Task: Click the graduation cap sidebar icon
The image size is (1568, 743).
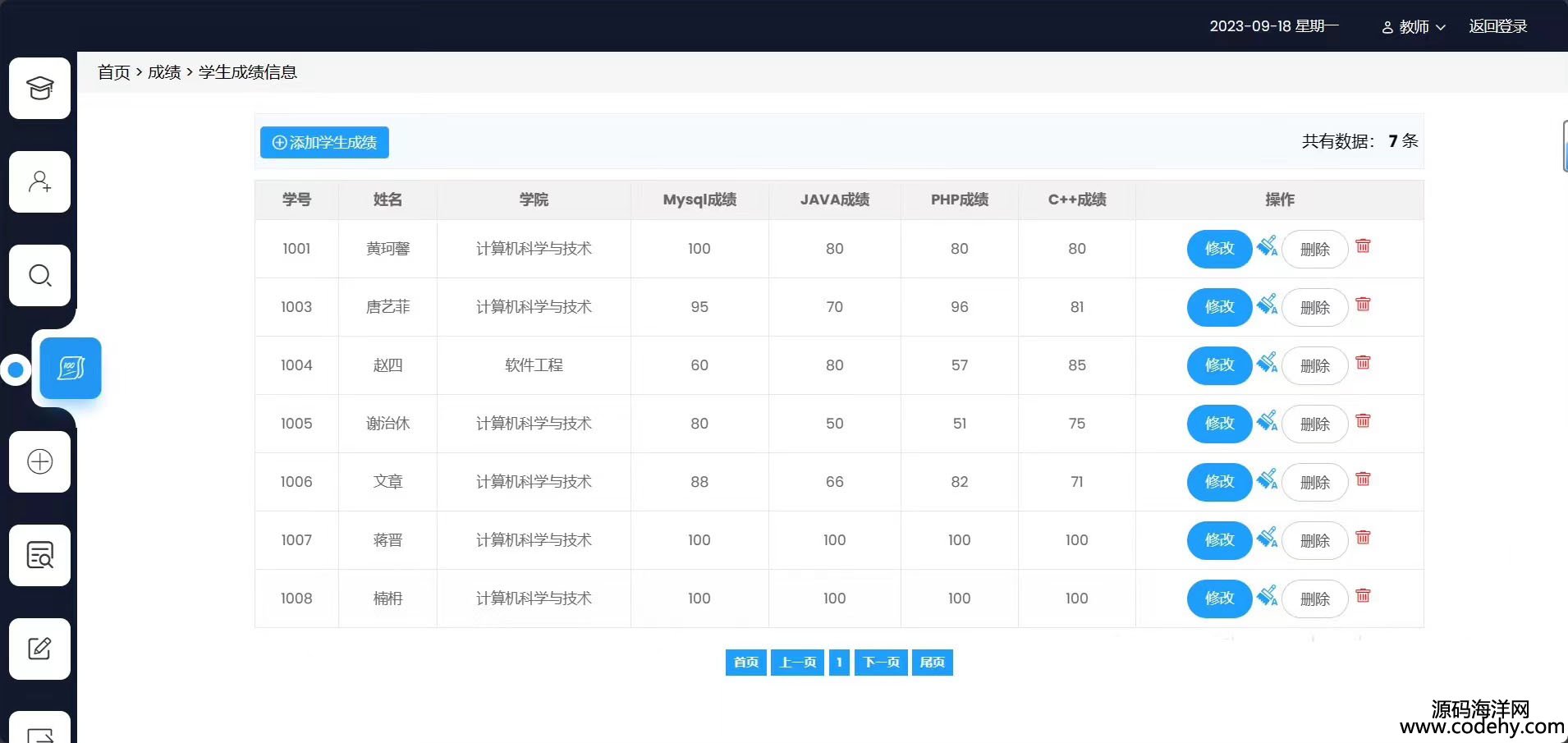Action: pyautogui.click(x=39, y=88)
